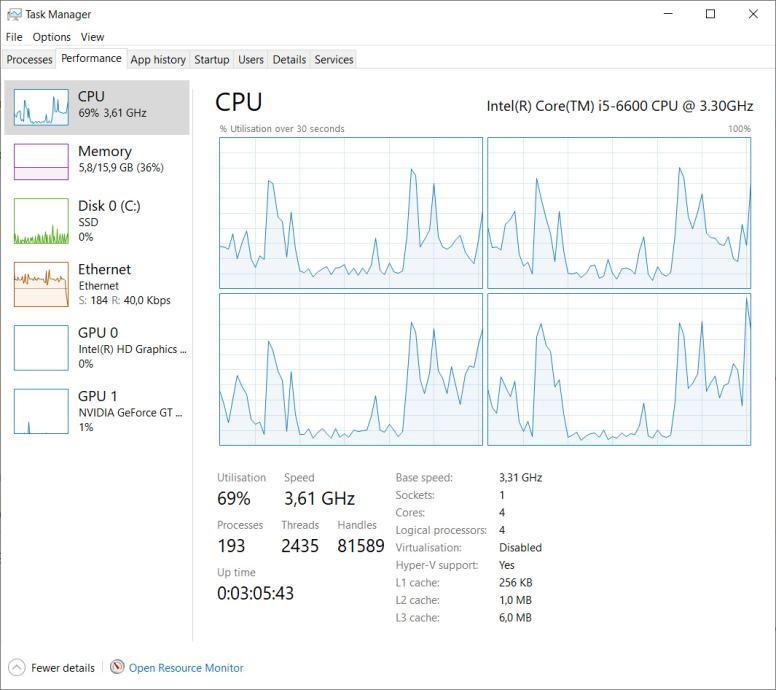Click the Fewer details chevron icon
776x690 pixels.
[x=16, y=667]
